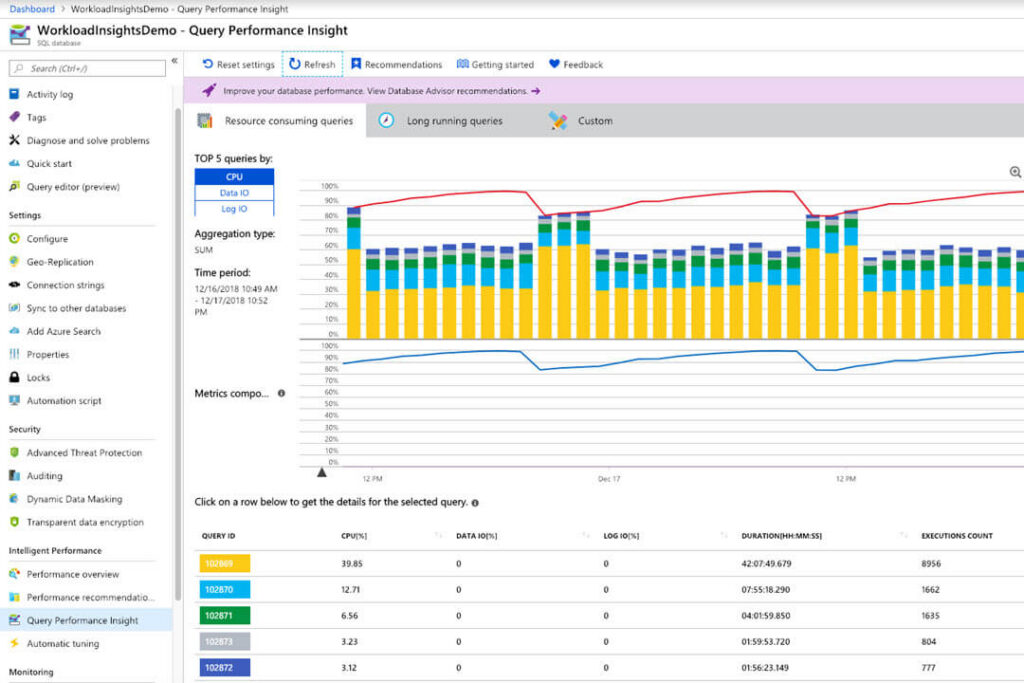Click the Configure icon under Settings
This screenshot has height=683, width=1024.
(x=14, y=238)
